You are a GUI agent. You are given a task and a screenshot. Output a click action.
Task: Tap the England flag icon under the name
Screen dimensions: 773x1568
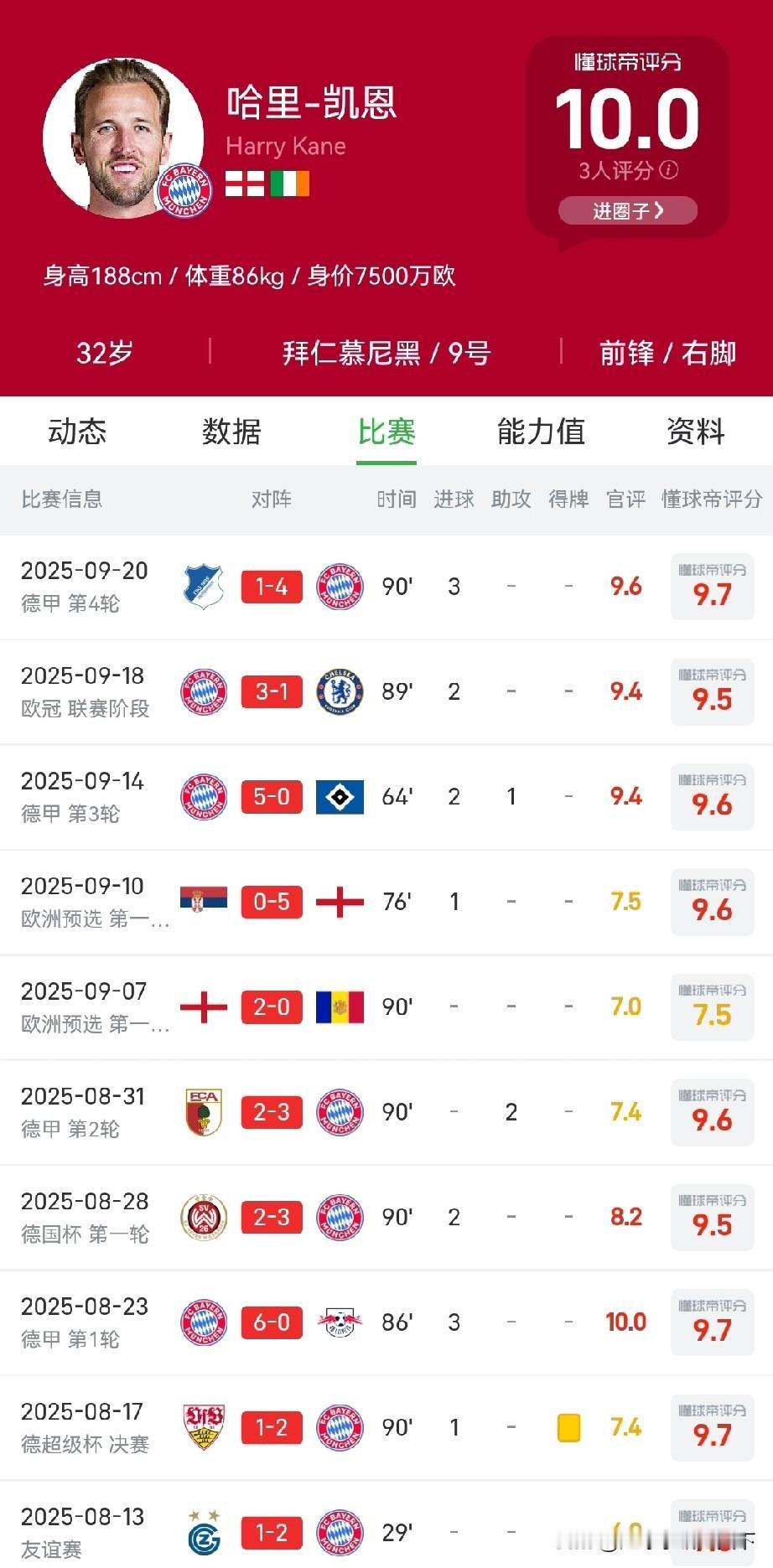pos(245,183)
